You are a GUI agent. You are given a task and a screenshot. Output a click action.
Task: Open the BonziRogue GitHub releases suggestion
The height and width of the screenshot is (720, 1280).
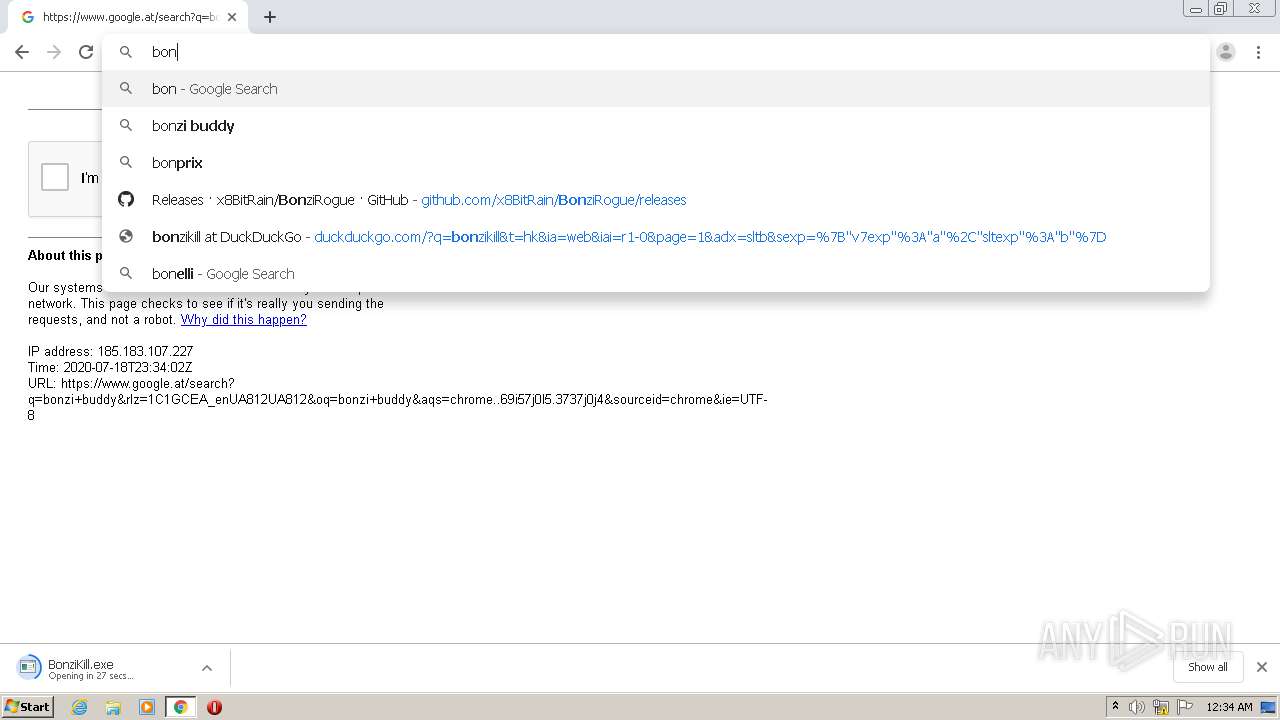click(656, 200)
